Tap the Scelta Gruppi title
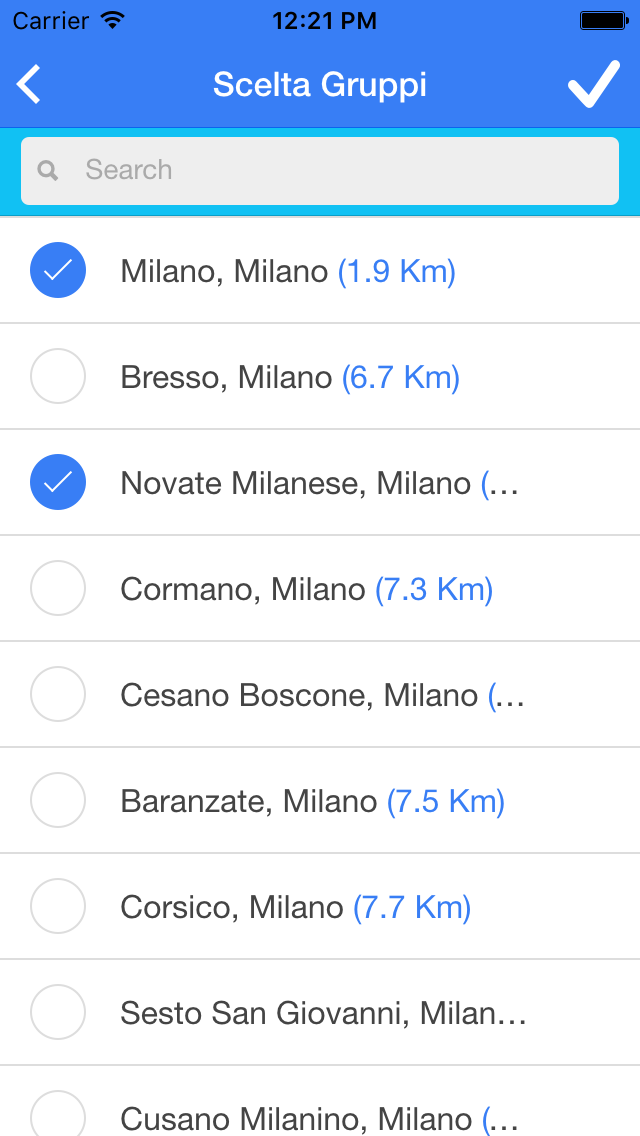 320,85
